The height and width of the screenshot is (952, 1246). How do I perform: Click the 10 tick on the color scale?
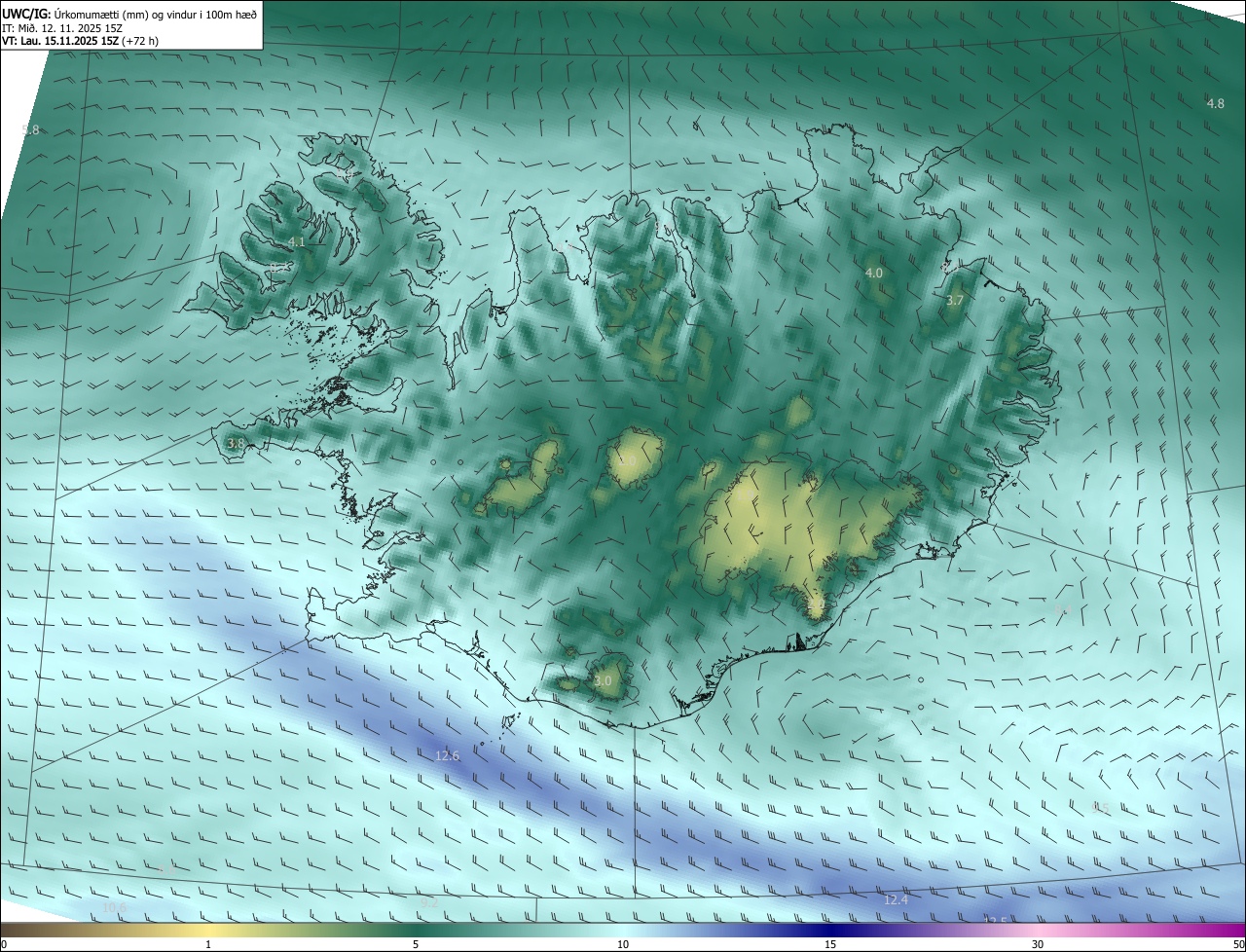click(623, 944)
